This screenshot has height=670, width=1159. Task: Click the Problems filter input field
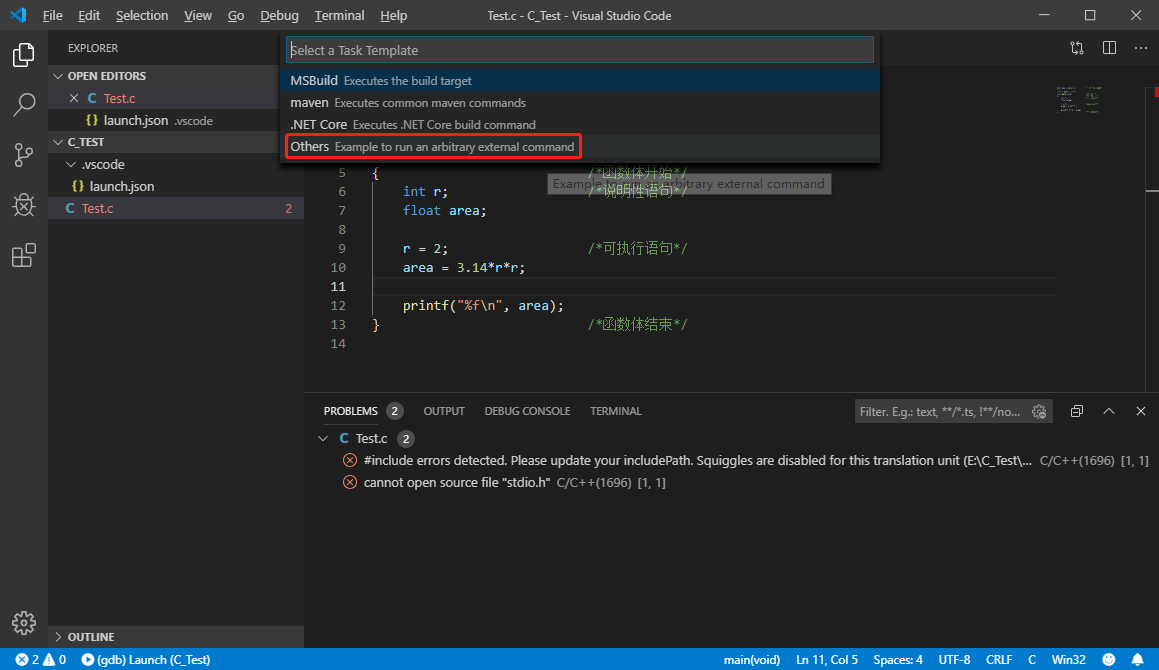[x=940, y=410]
